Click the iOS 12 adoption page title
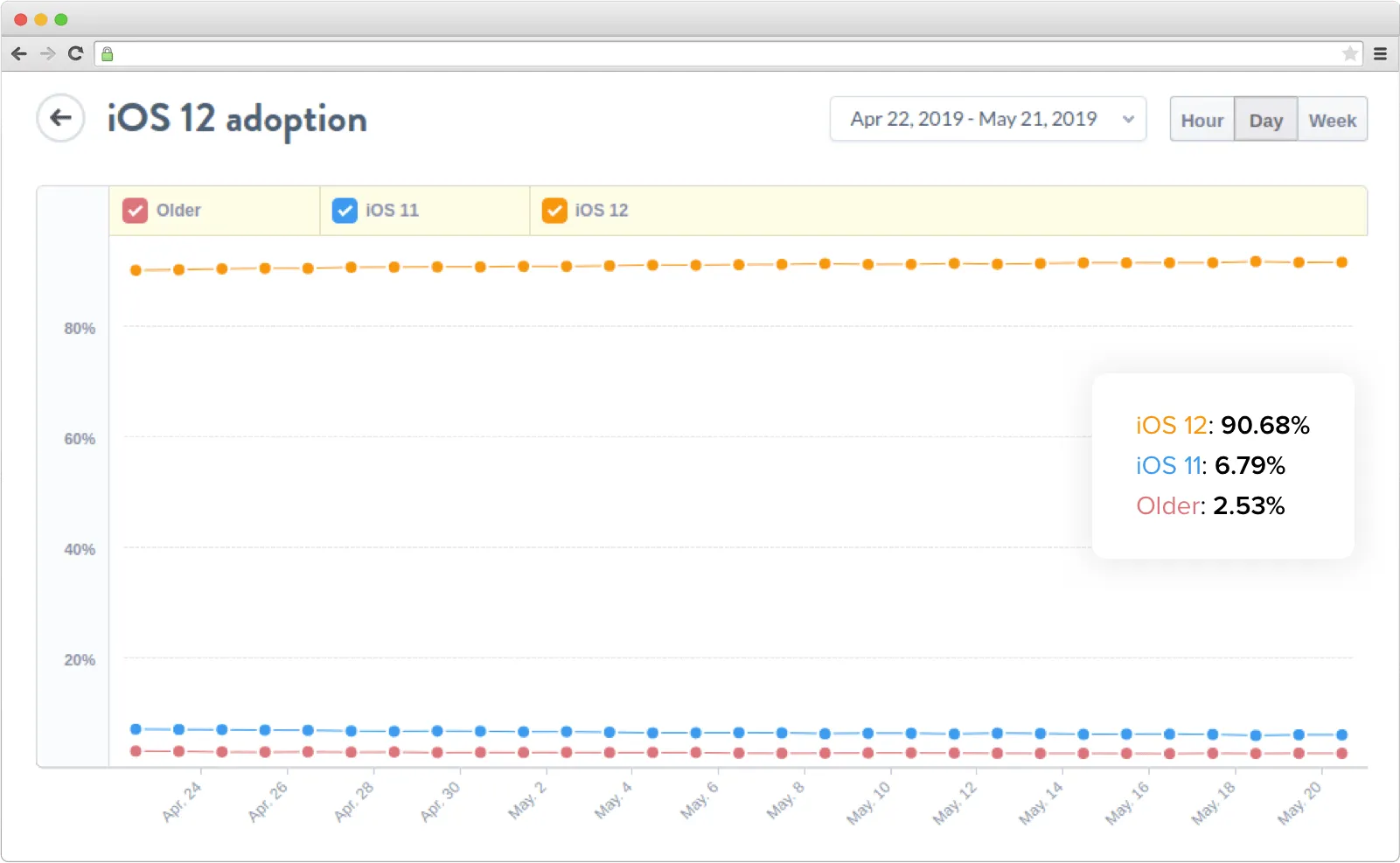 coord(237,119)
